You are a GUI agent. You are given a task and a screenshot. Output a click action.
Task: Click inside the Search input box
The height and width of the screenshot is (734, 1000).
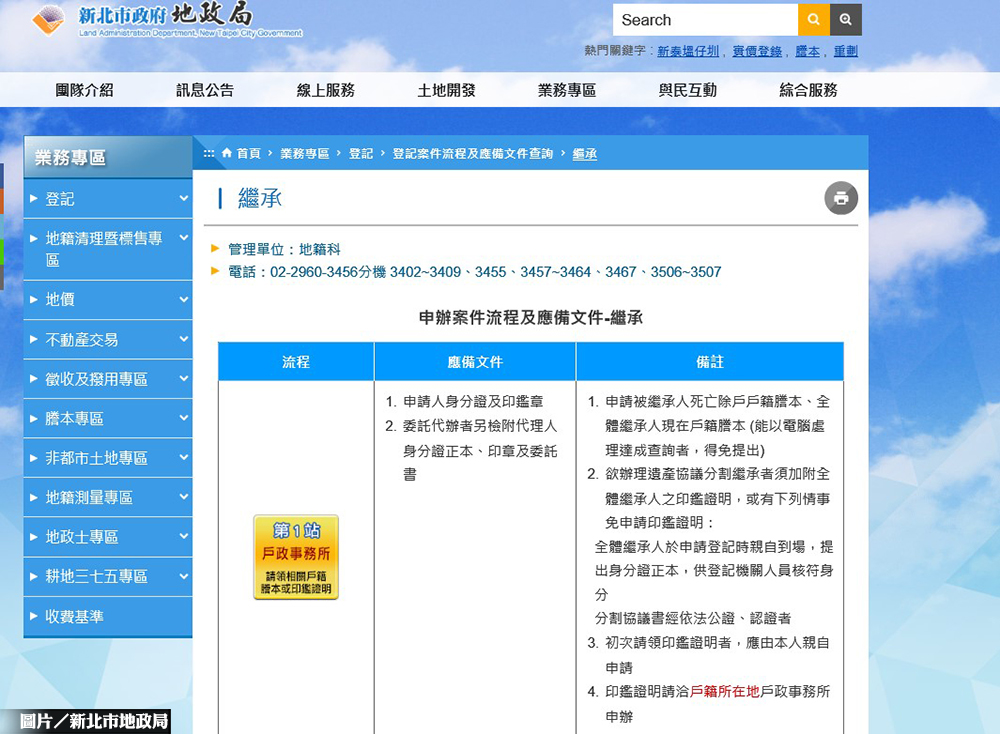pos(705,19)
